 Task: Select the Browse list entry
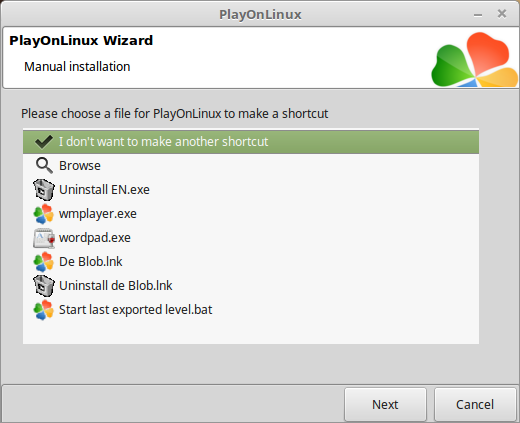click(251, 166)
